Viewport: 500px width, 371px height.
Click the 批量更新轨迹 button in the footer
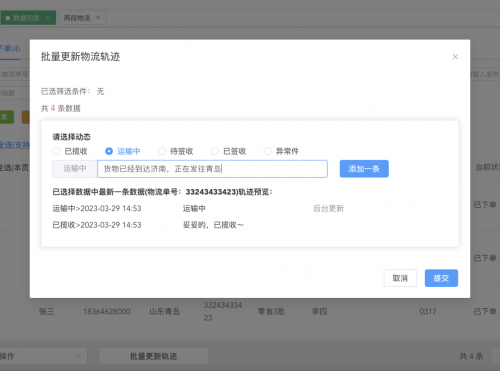pos(153,356)
